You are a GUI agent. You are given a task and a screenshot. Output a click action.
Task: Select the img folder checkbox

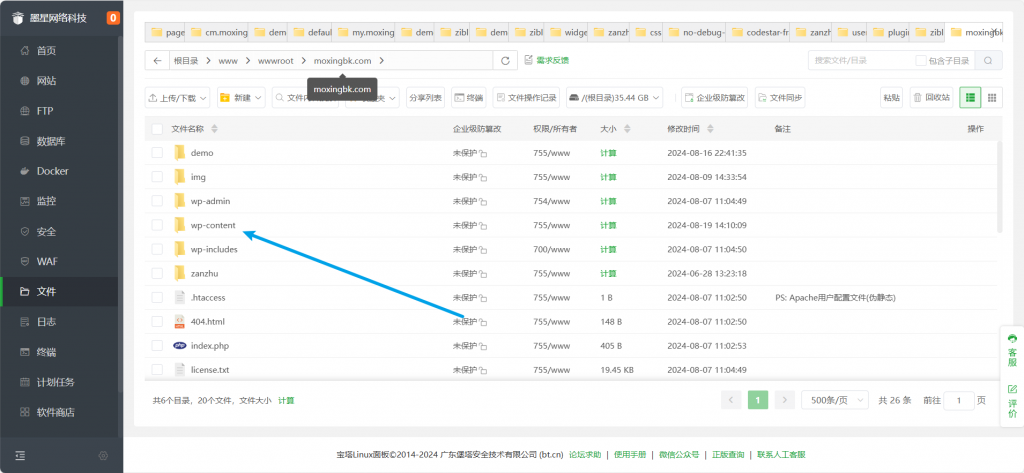(x=157, y=177)
